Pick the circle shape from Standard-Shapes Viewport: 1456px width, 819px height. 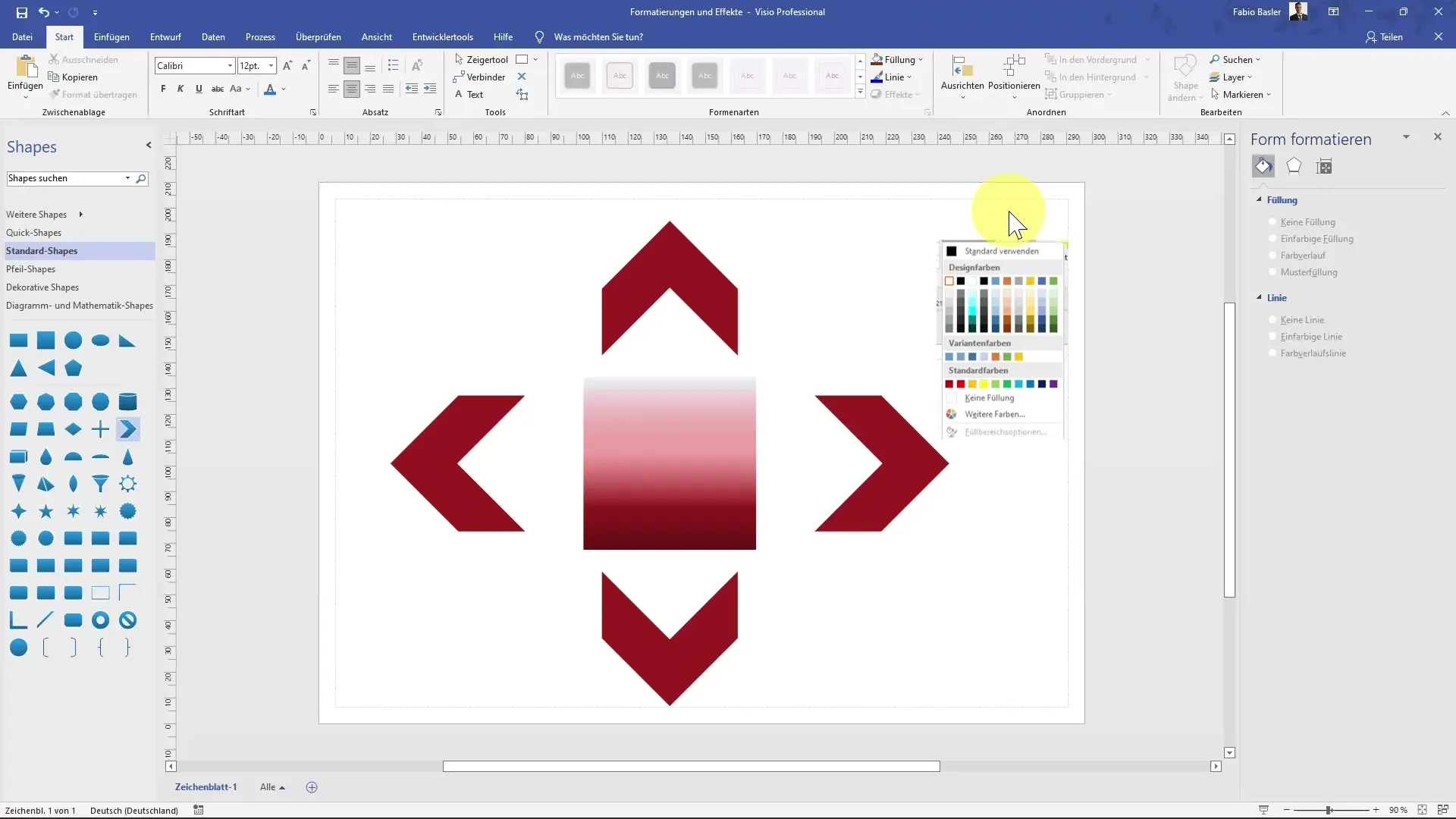[x=73, y=340]
